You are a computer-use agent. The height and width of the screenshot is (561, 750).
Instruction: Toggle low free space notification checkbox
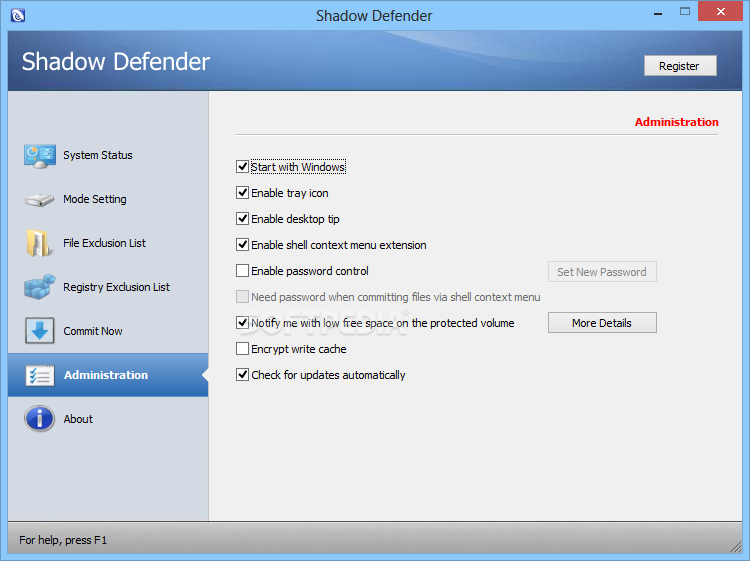pyautogui.click(x=243, y=323)
